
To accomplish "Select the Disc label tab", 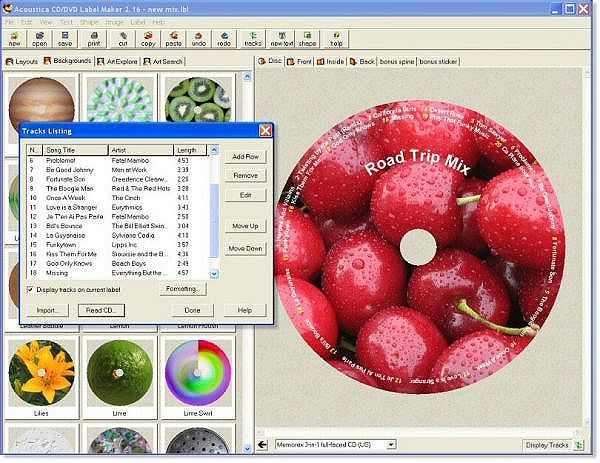I will [270, 61].
